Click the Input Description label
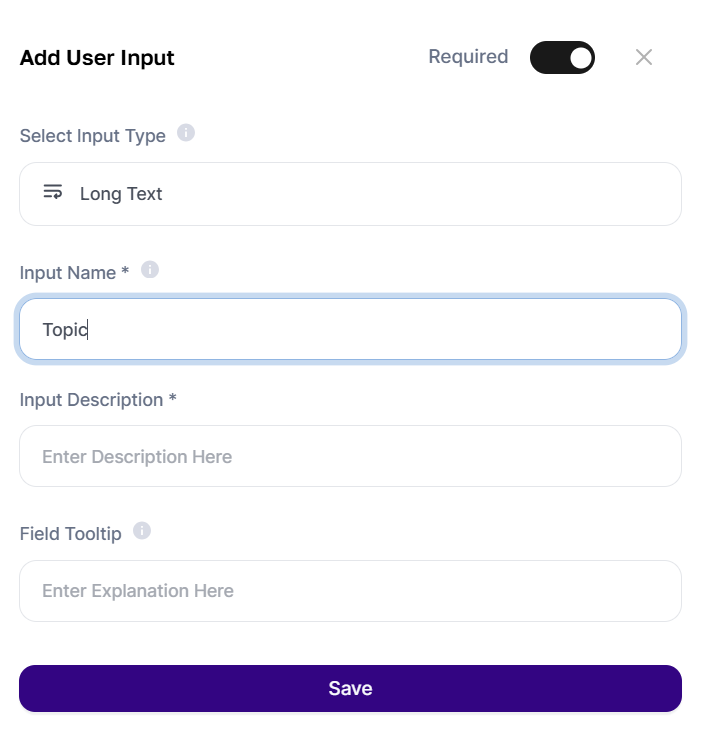This screenshot has width=701, height=756. (98, 400)
